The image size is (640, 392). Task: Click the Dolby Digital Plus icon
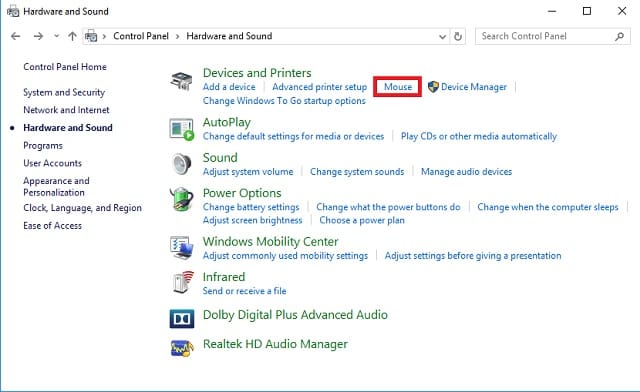182,319
